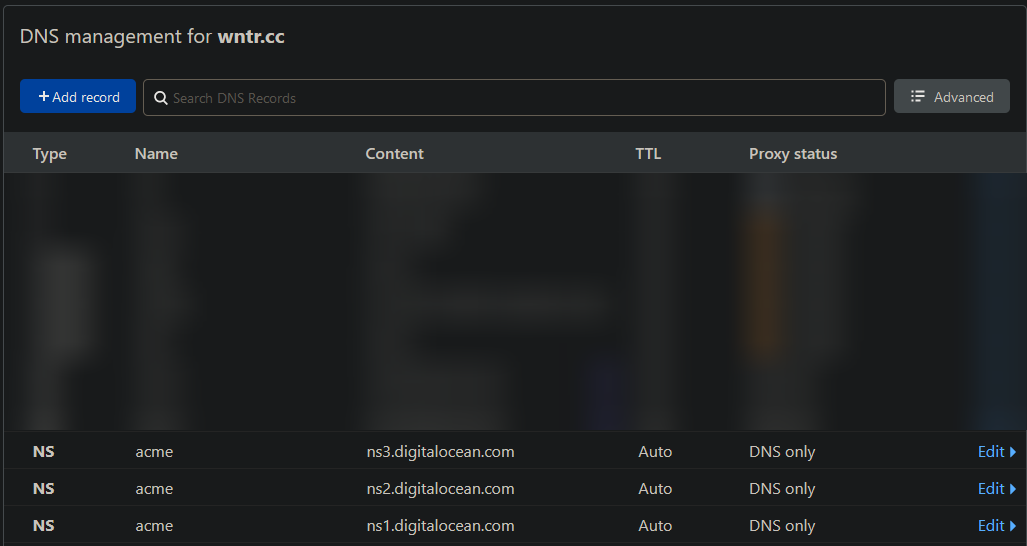Sort by the Name column header
The height and width of the screenshot is (546, 1027).
point(156,154)
